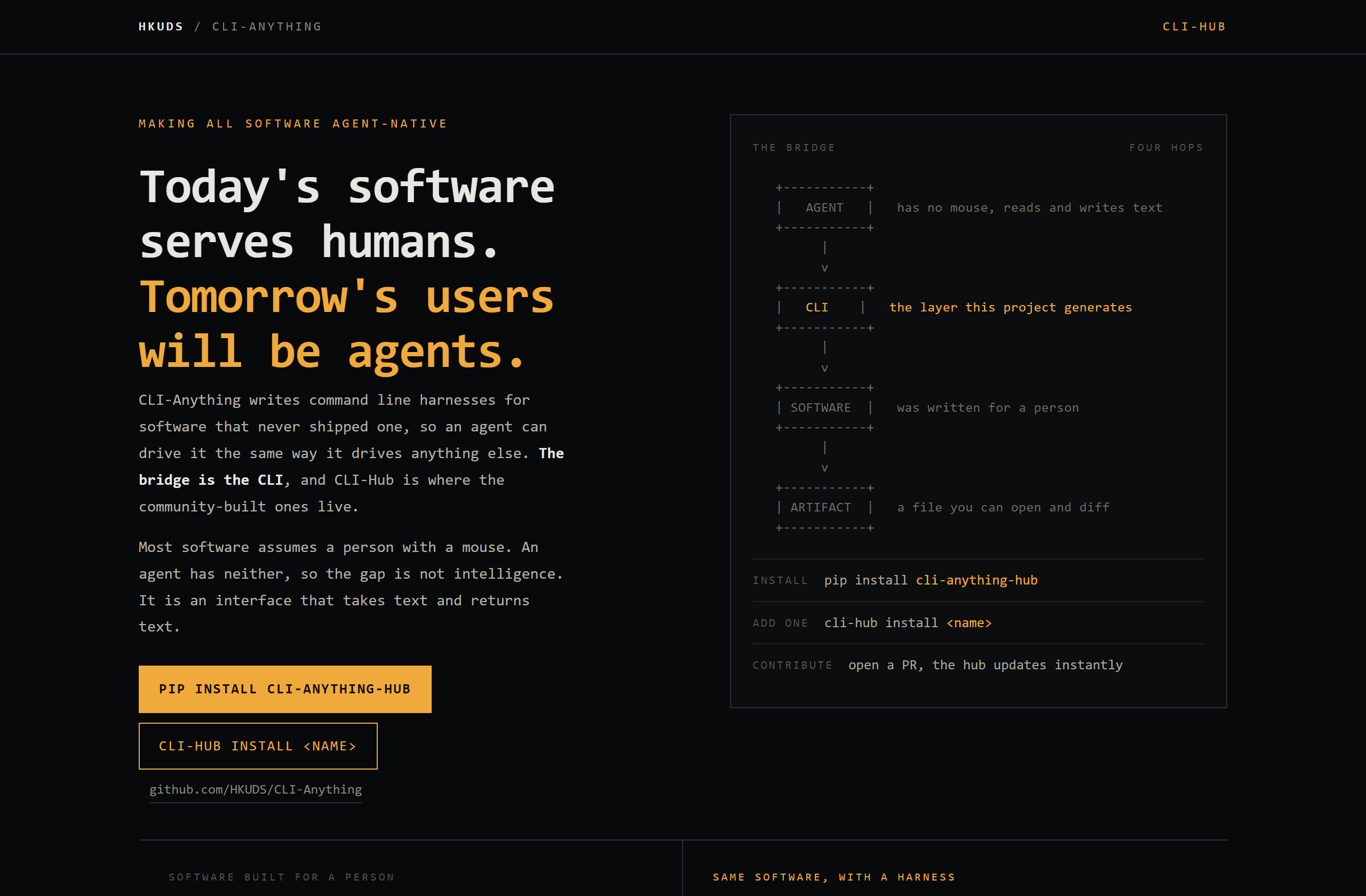
Task: Click 'THE BRIDGE' panel title
Action: point(794,147)
